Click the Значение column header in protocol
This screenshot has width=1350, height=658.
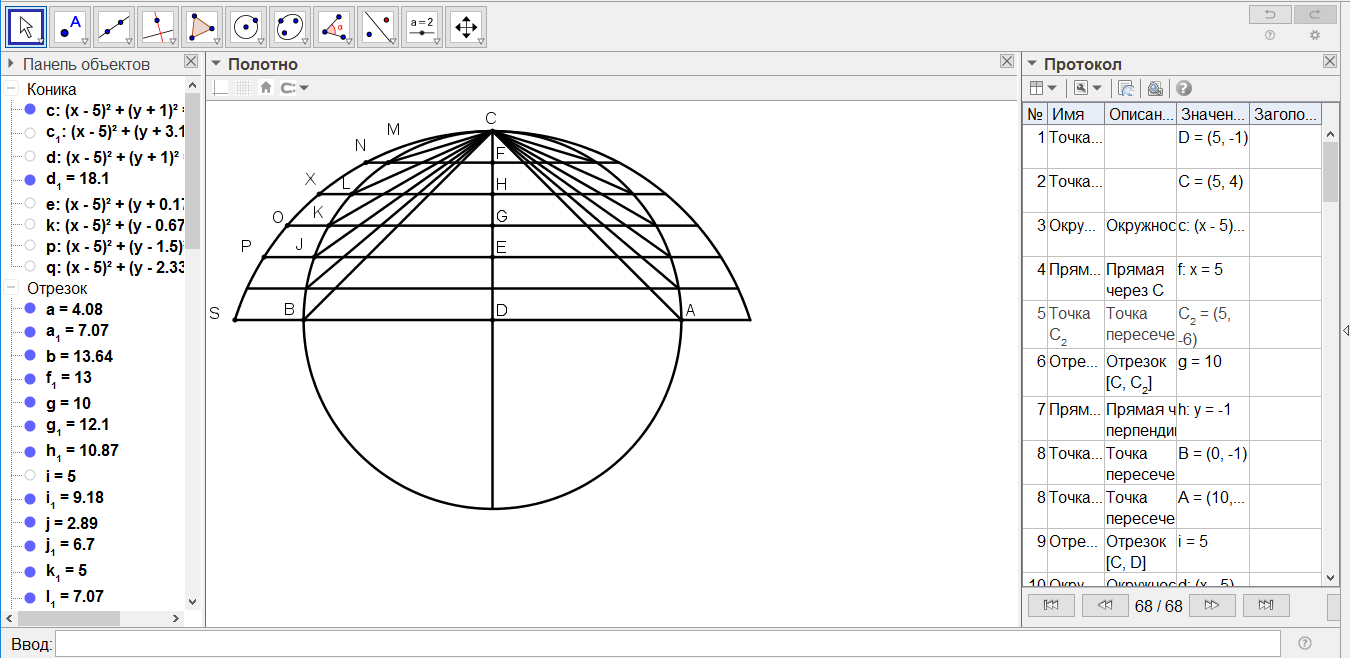pos(1211,115)
